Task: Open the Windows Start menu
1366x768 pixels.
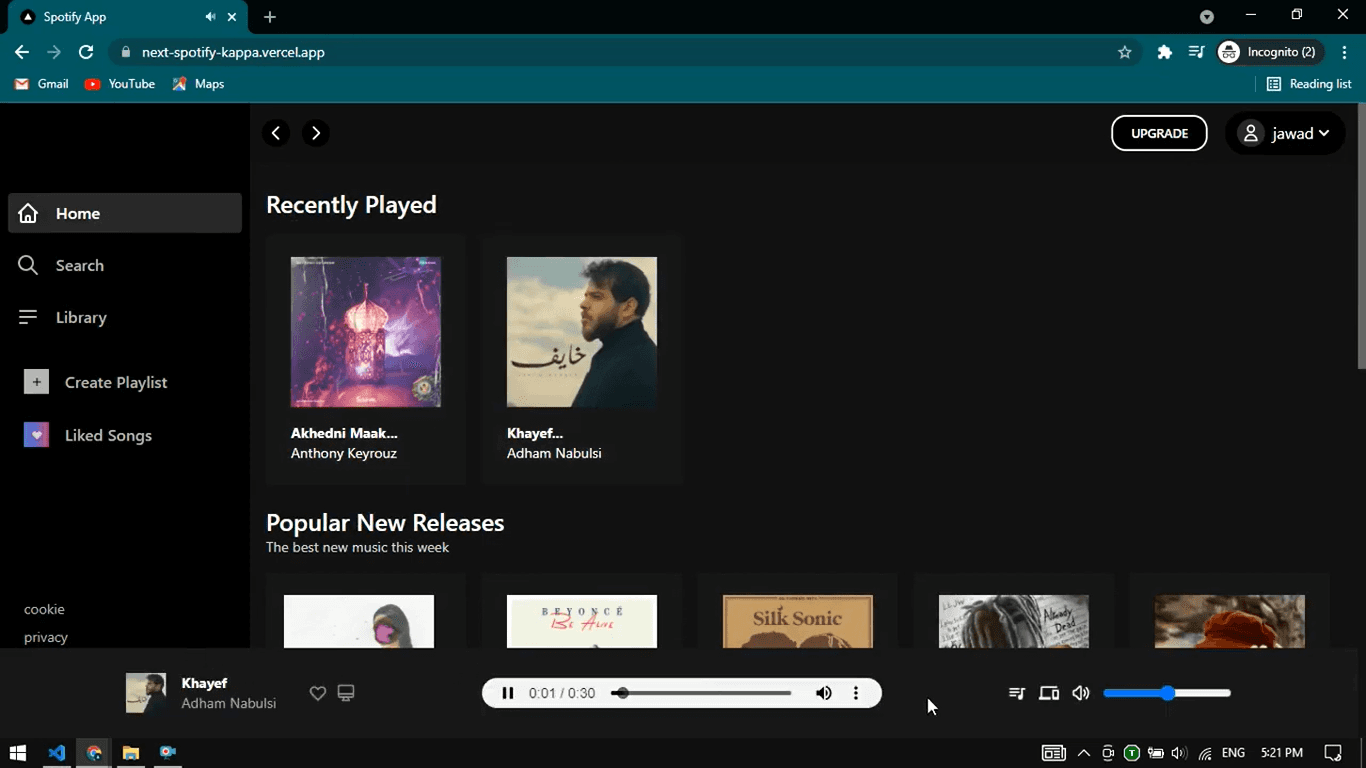Action: [x=17, y=753]
